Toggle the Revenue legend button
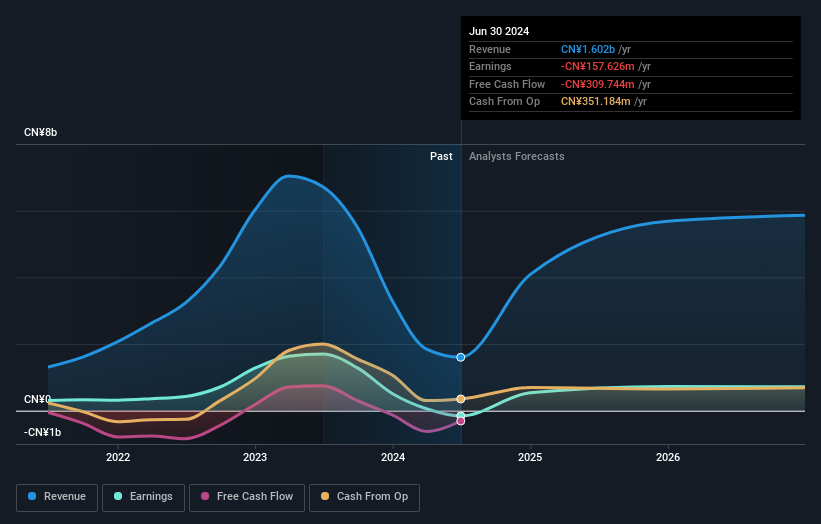 click(x=57, y=497)
